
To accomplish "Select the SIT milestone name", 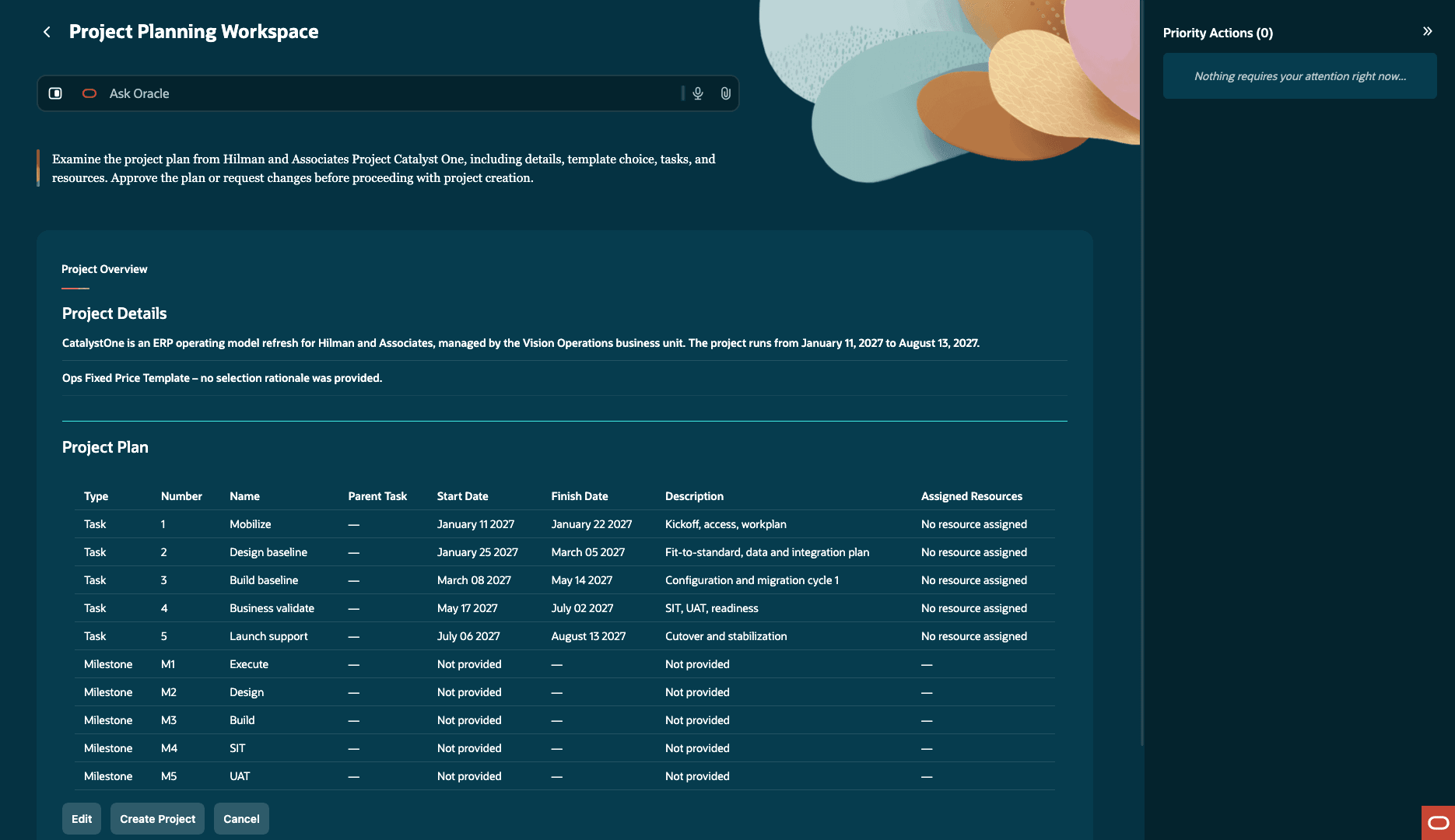I will tap(237, 748).
